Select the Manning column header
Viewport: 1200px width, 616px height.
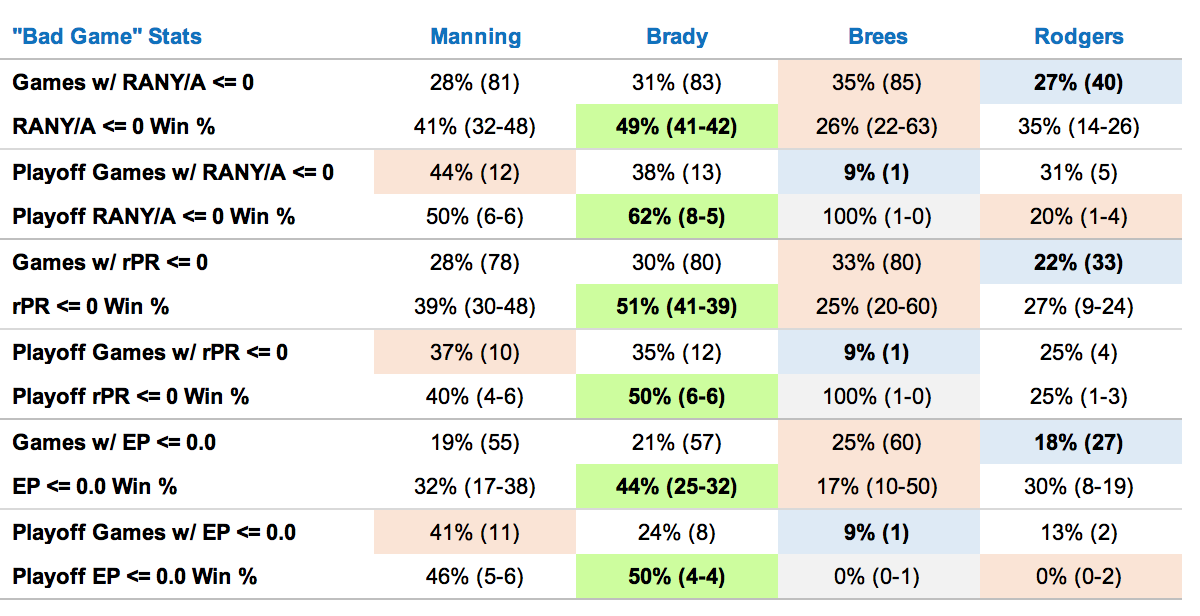tap(476, 37)
